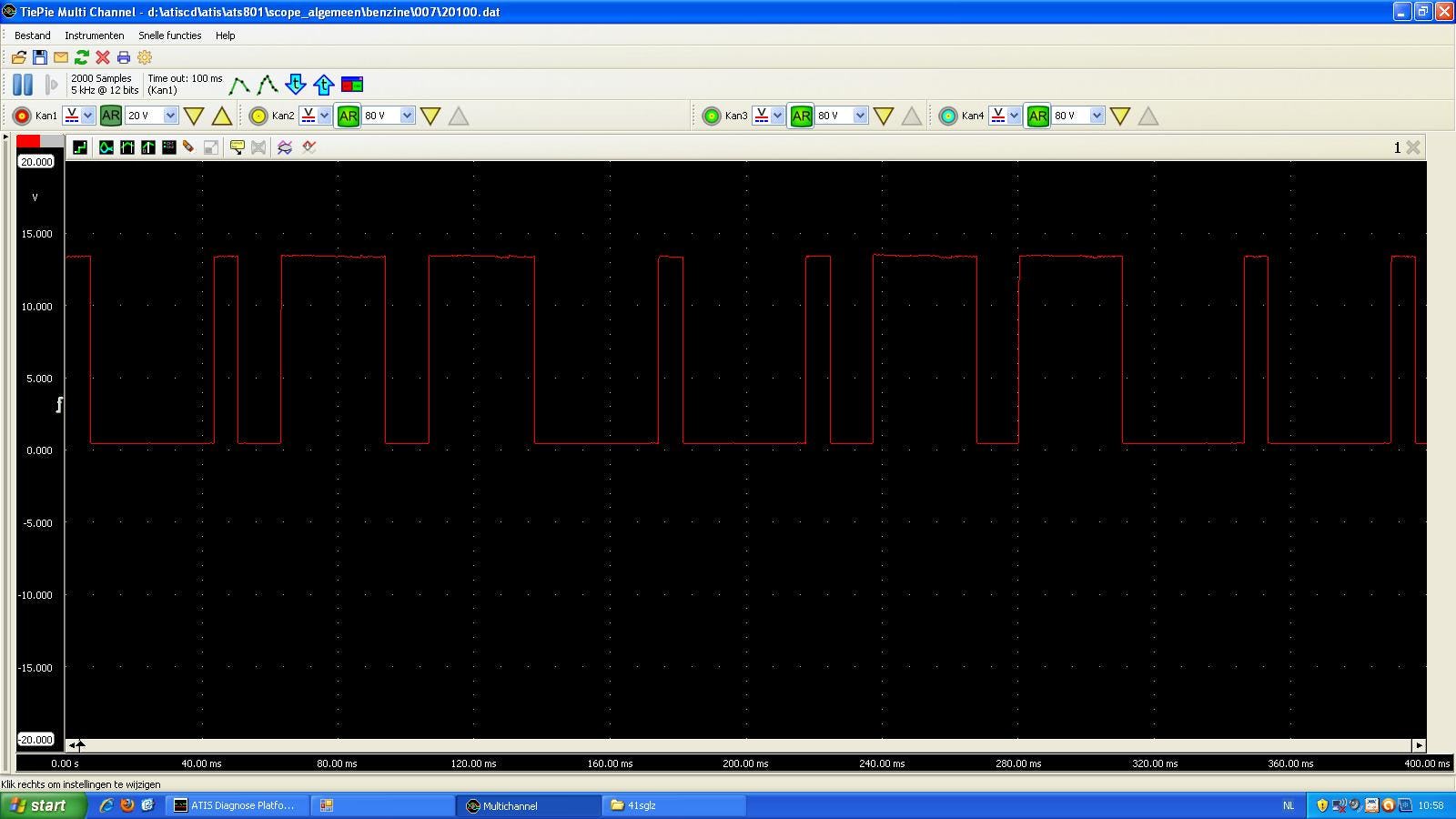Toggle the AR auto-range button for Kan4

pos(1037,116)
